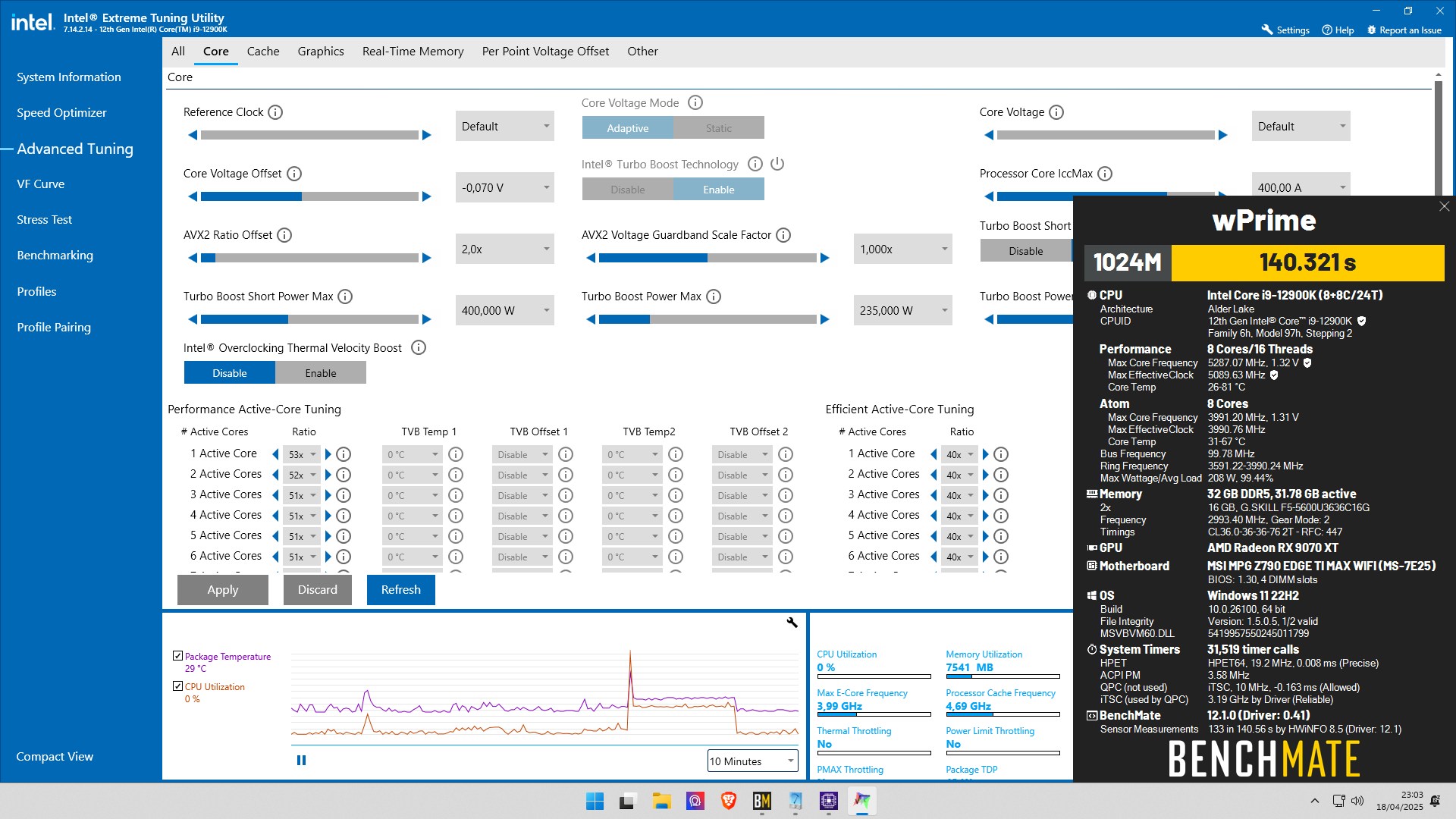Image resolution: width=1456 pixels, height=819 pixels.
Task: Click the Core Voltage Offset slider track
Action: coord(309,196)
